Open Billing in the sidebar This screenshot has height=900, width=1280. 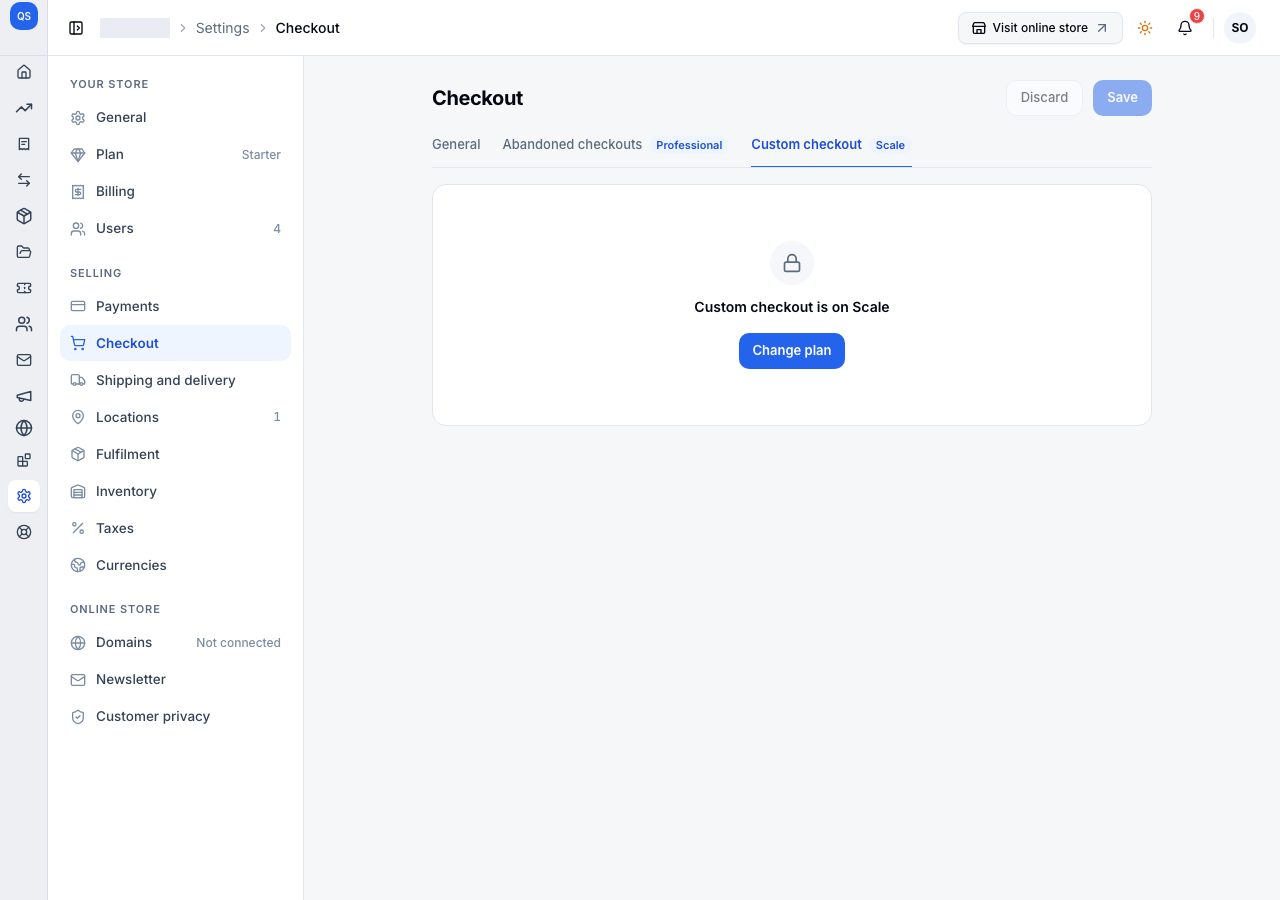175,191
